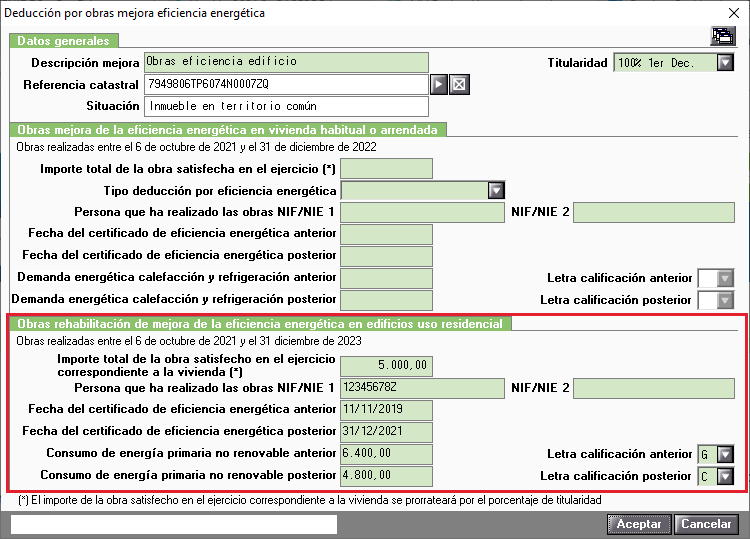
Task: Select Obras rehabilitación edificios uso residencial header
Action: pos(260,324)
